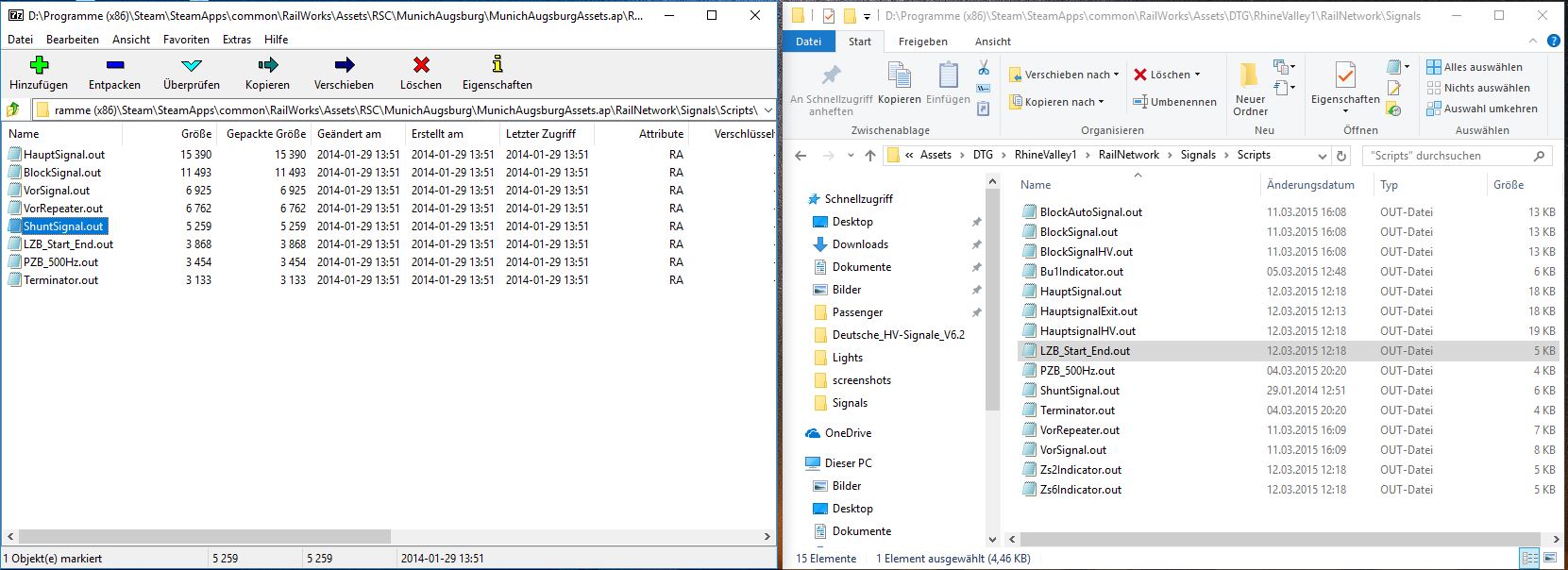Switch to large icons view in Explorer
The width and height of the screenshot is (1568, 570).
1550,558
